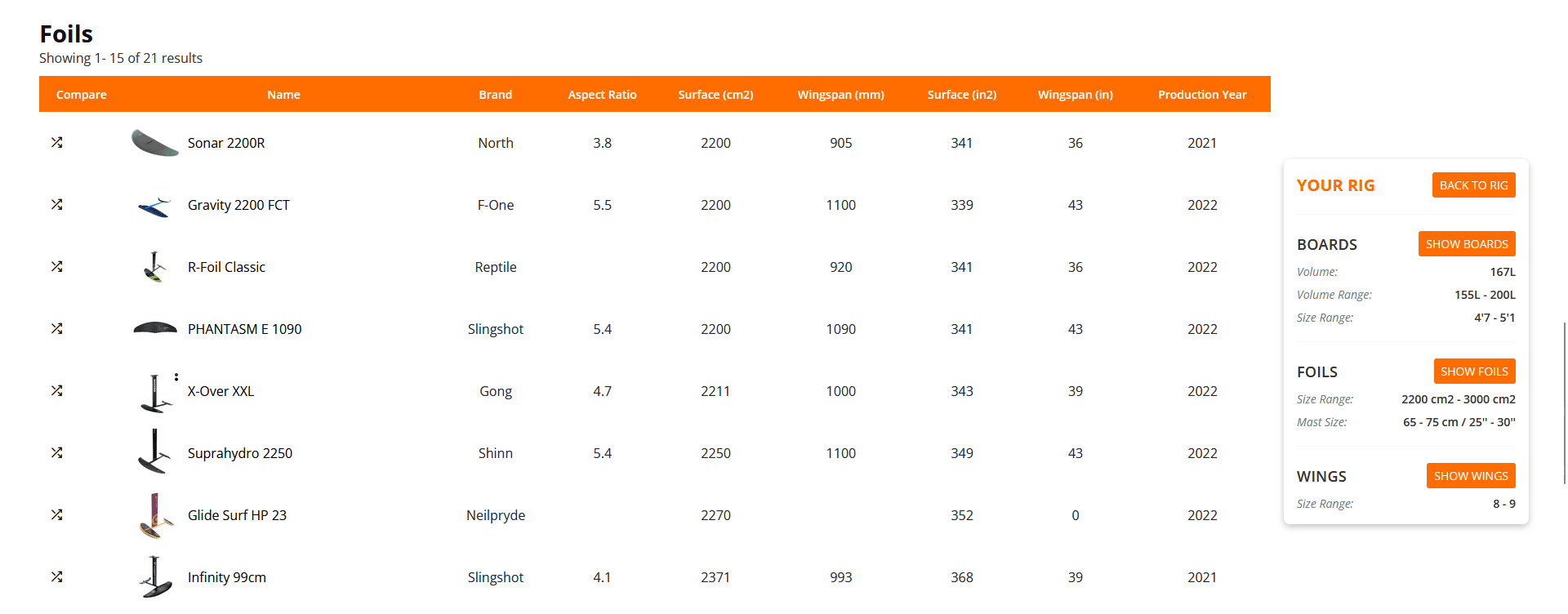Sort by Wingspan (mm) column header
This screenshot has height=614, width=1568.
pyautogui.click(x=840, y=95)
